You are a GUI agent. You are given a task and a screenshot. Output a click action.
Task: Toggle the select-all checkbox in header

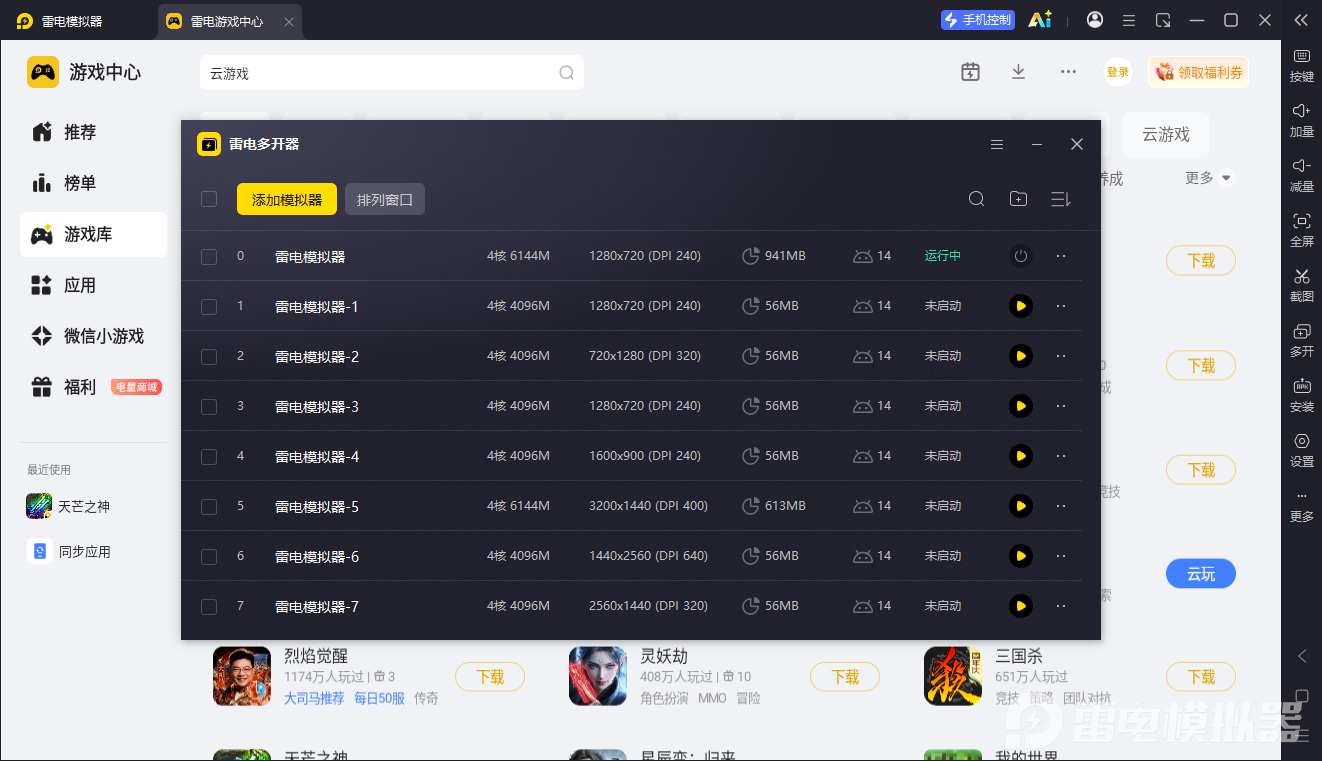coord(209,199)
